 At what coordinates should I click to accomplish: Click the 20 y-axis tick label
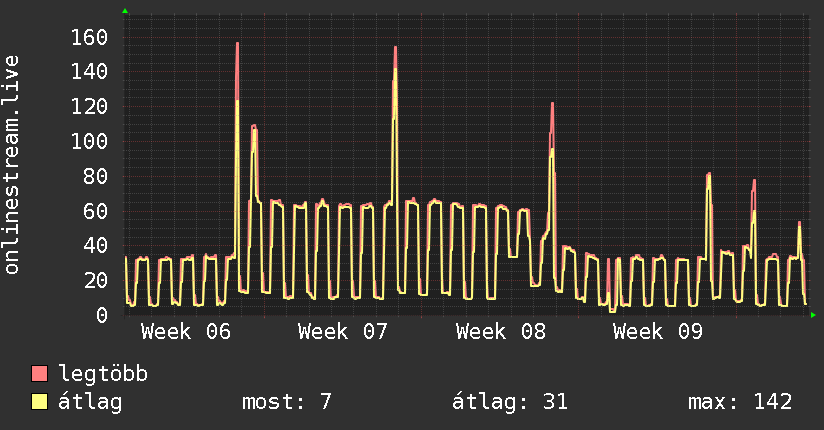tap(96, 280)
